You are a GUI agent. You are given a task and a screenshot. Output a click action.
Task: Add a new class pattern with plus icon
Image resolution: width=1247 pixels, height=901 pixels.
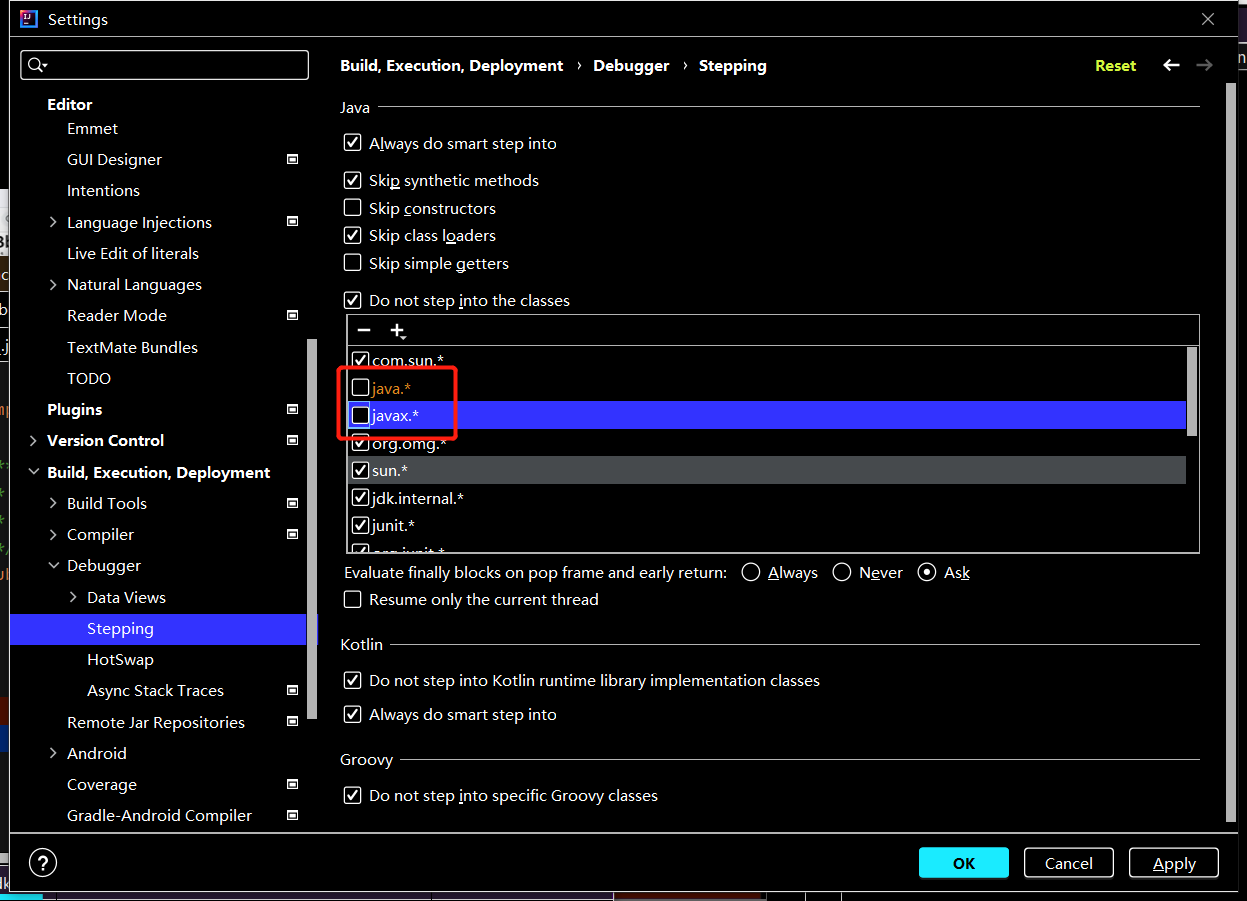398,330
